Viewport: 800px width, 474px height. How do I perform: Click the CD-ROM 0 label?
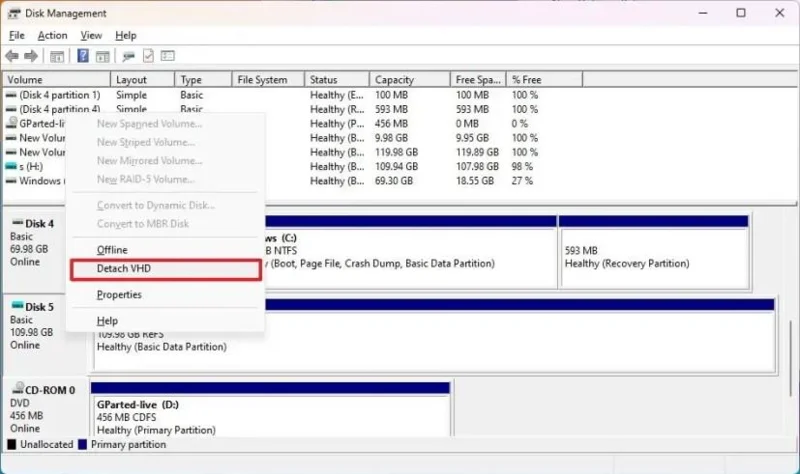[x=50, y=390]
